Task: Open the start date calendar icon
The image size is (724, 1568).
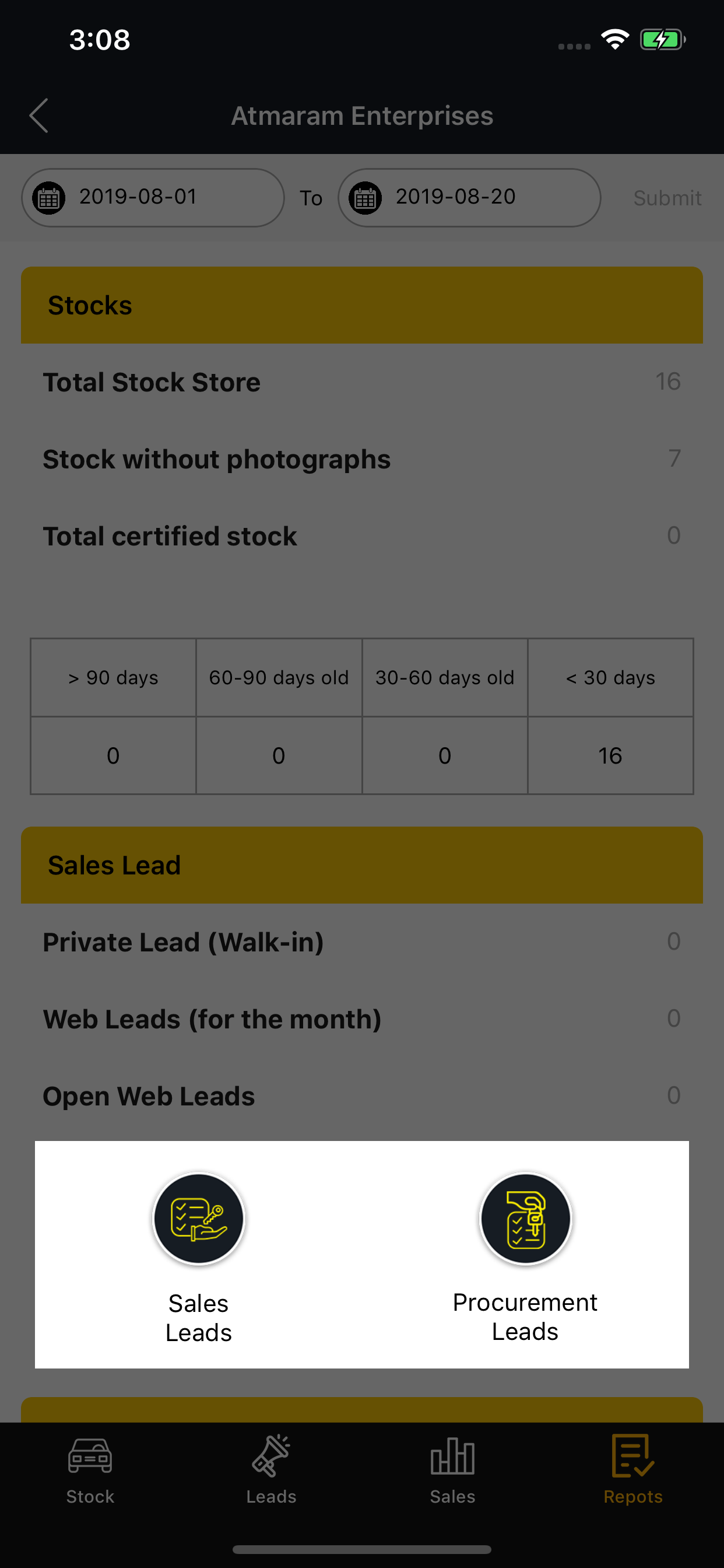Action: (x=48, y=198)
